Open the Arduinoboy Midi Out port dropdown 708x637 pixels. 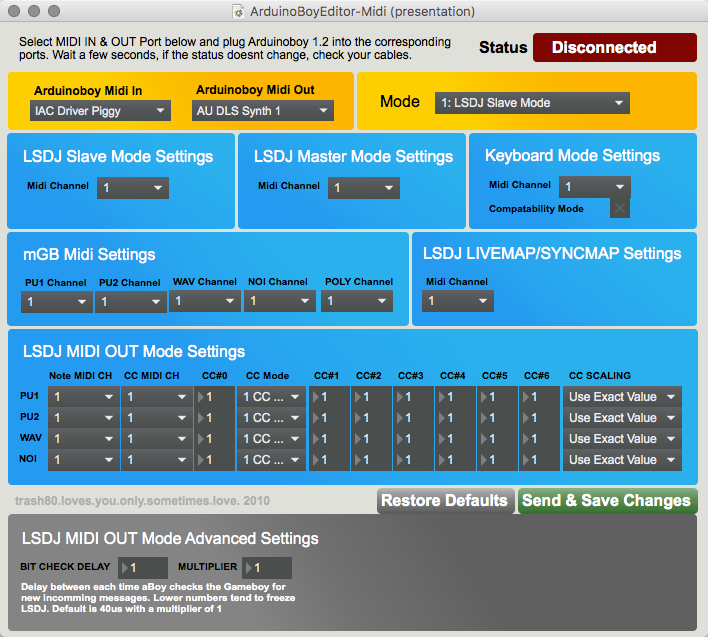pos(262,111)
